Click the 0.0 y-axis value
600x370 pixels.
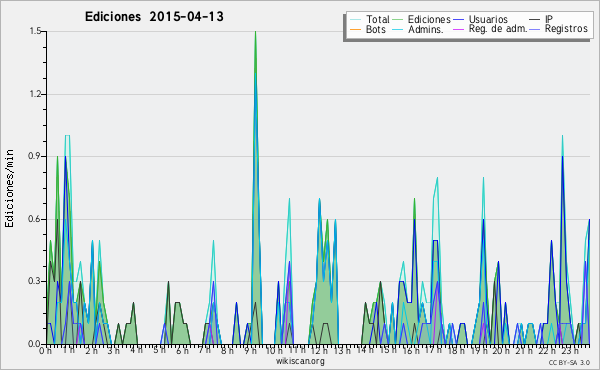35,344
